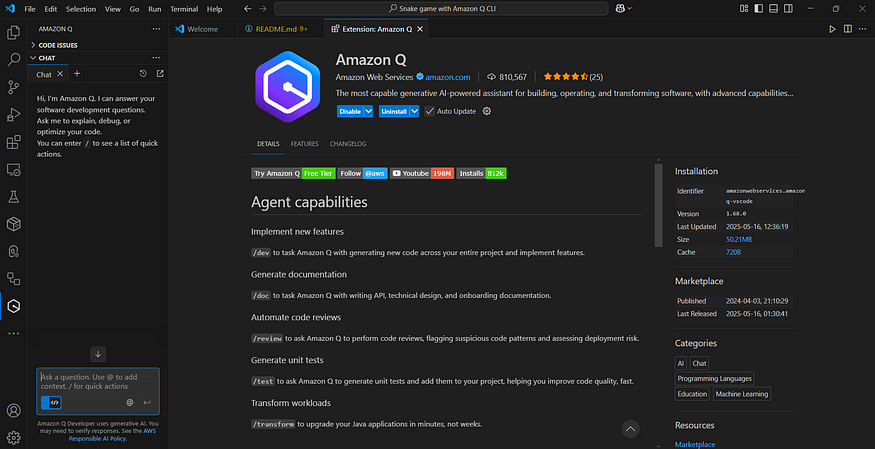Show additional views via activity bar ellipsis
This screenshot has width=875, height=449.
(13, 333)
